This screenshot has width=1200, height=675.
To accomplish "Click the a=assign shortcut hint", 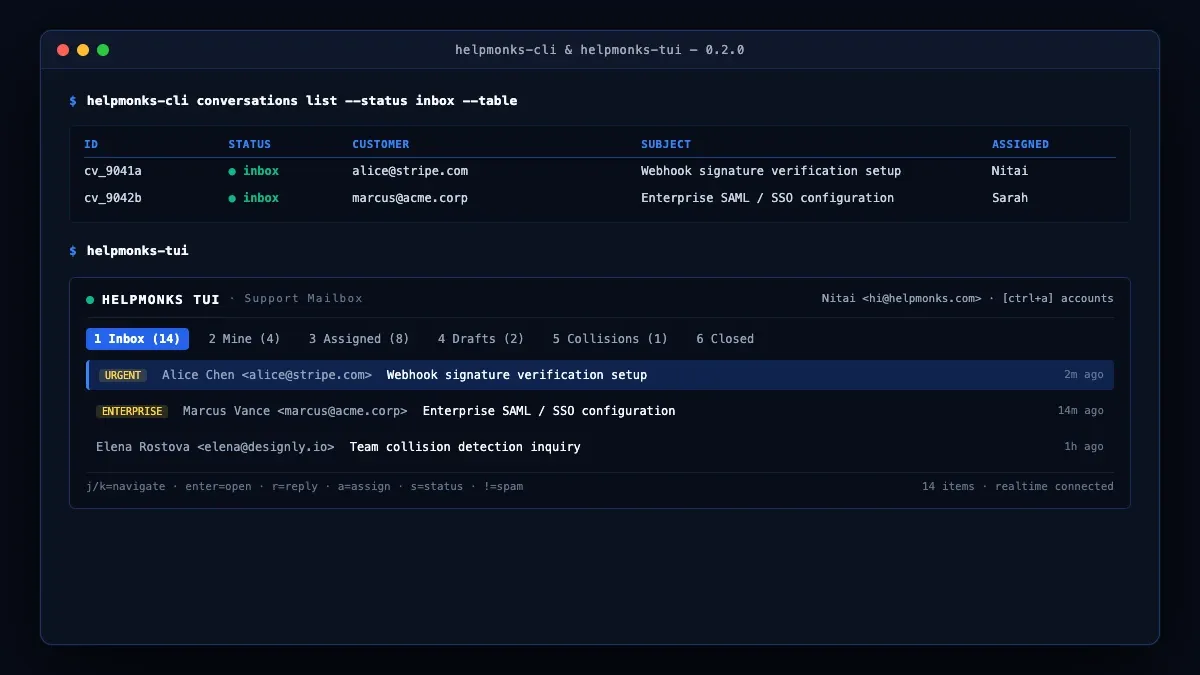I will pos(363,486).
